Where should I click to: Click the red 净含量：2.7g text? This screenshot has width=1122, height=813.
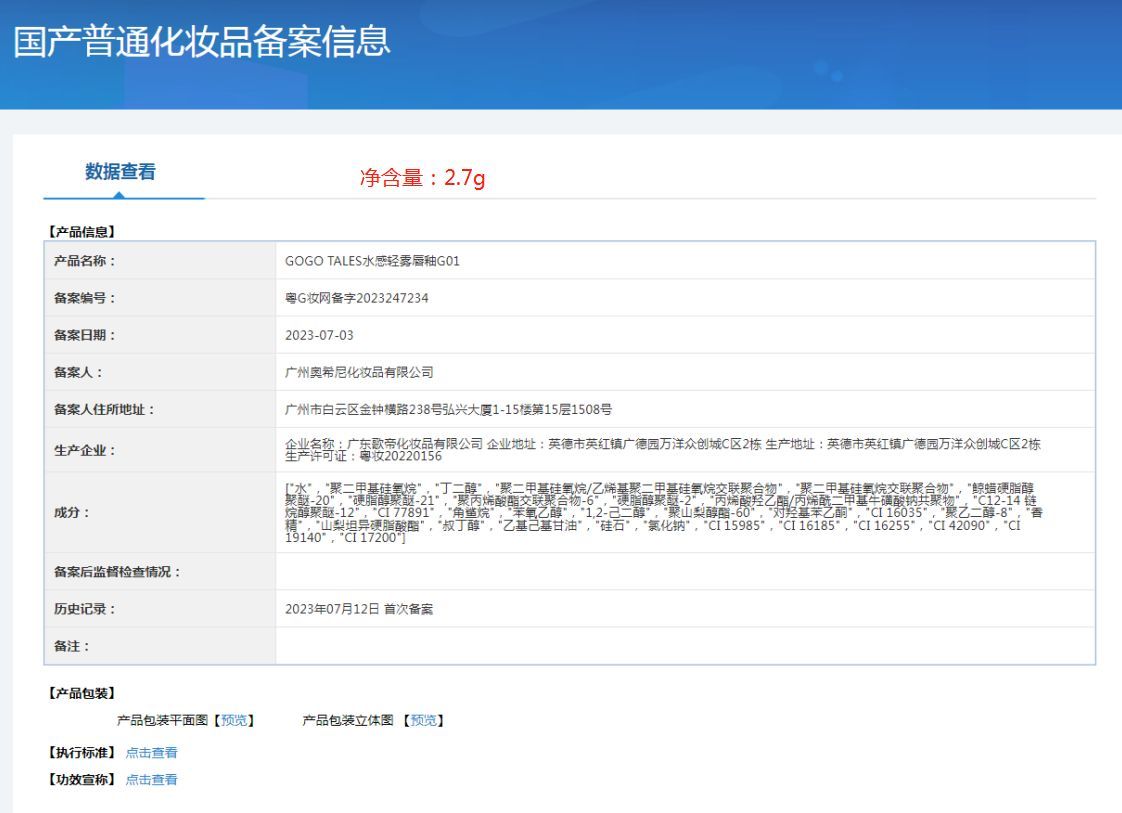(x=422, y=177)
